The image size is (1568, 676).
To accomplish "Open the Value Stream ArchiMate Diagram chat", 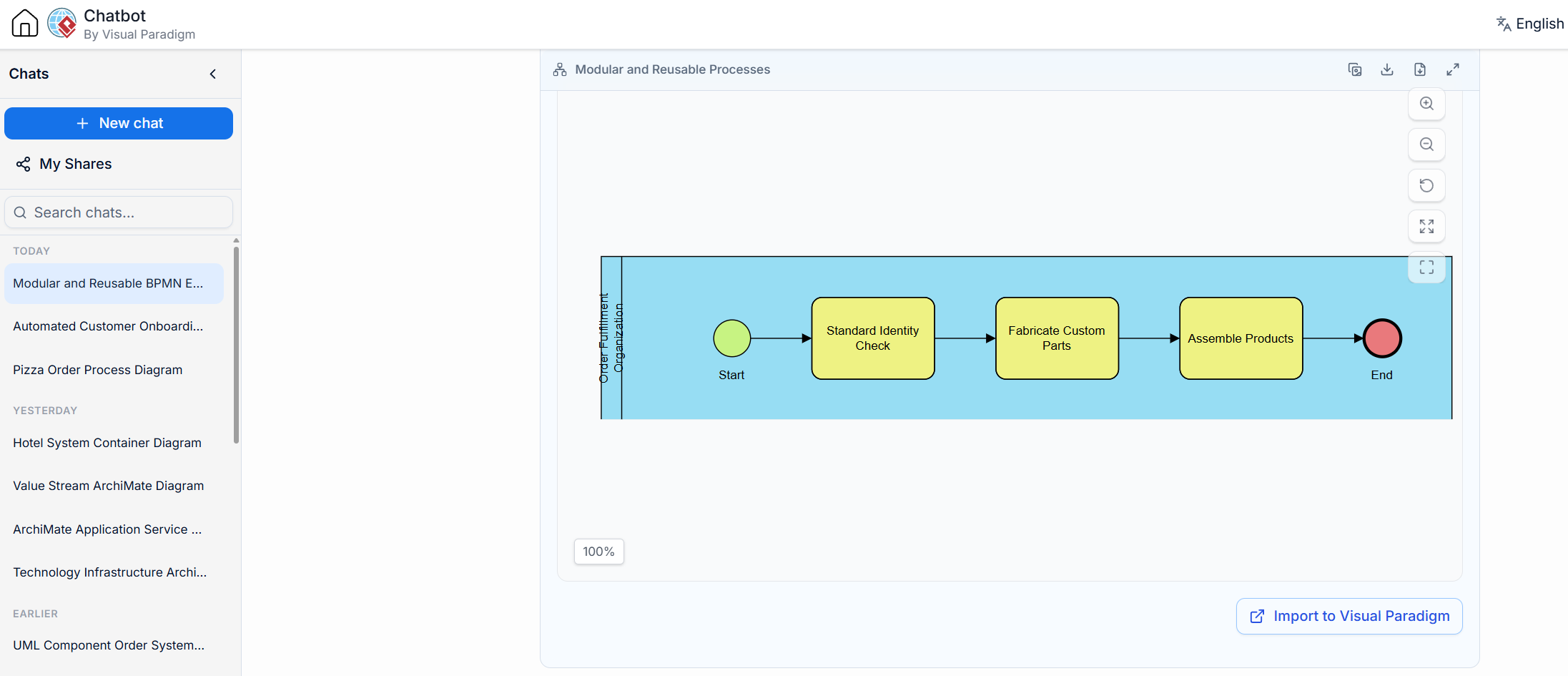I will [114, 486].
